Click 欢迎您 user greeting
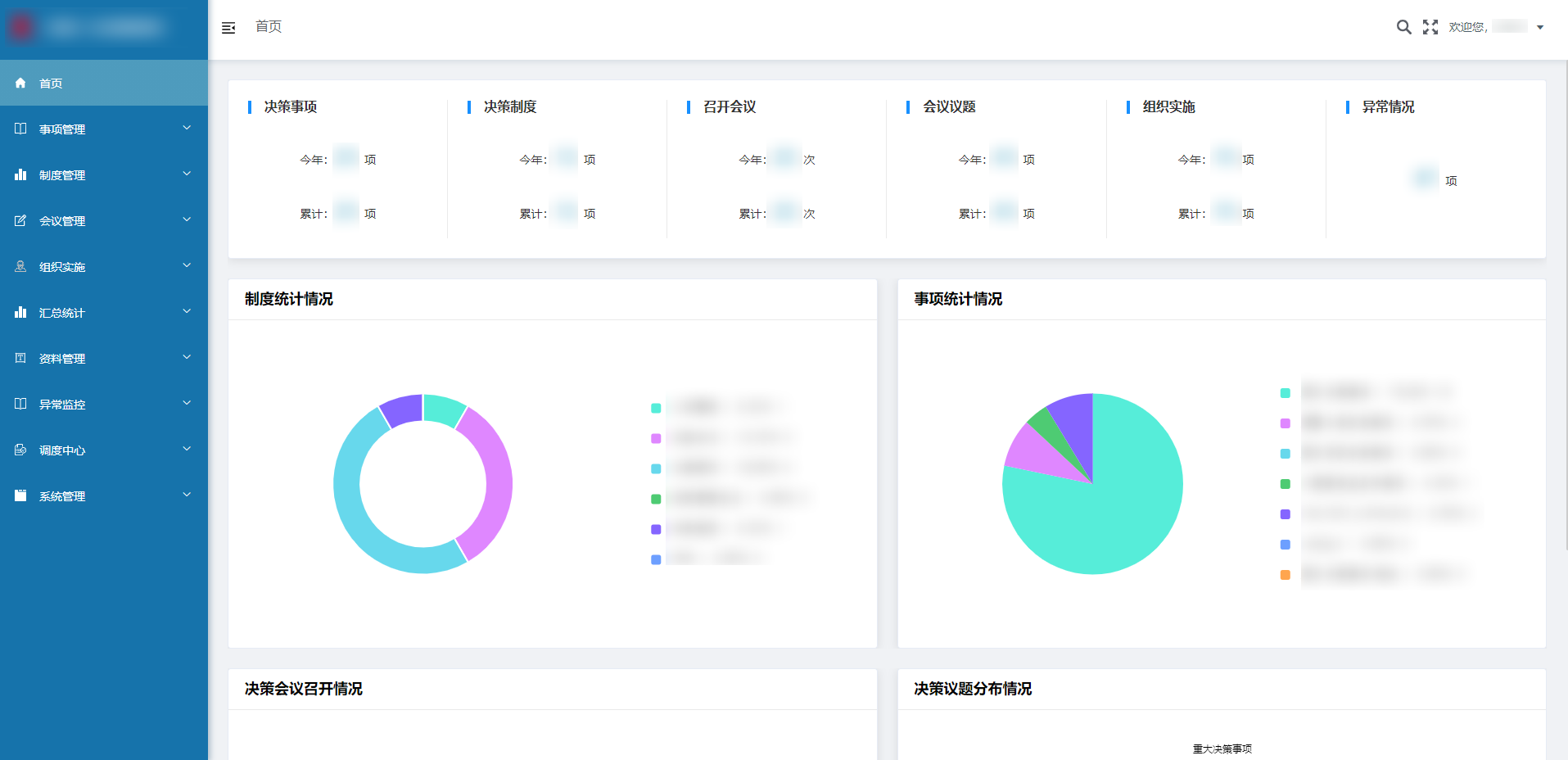Viewport: 1568px width, 760px height. pyautogui.click(x=1468, y=27)
